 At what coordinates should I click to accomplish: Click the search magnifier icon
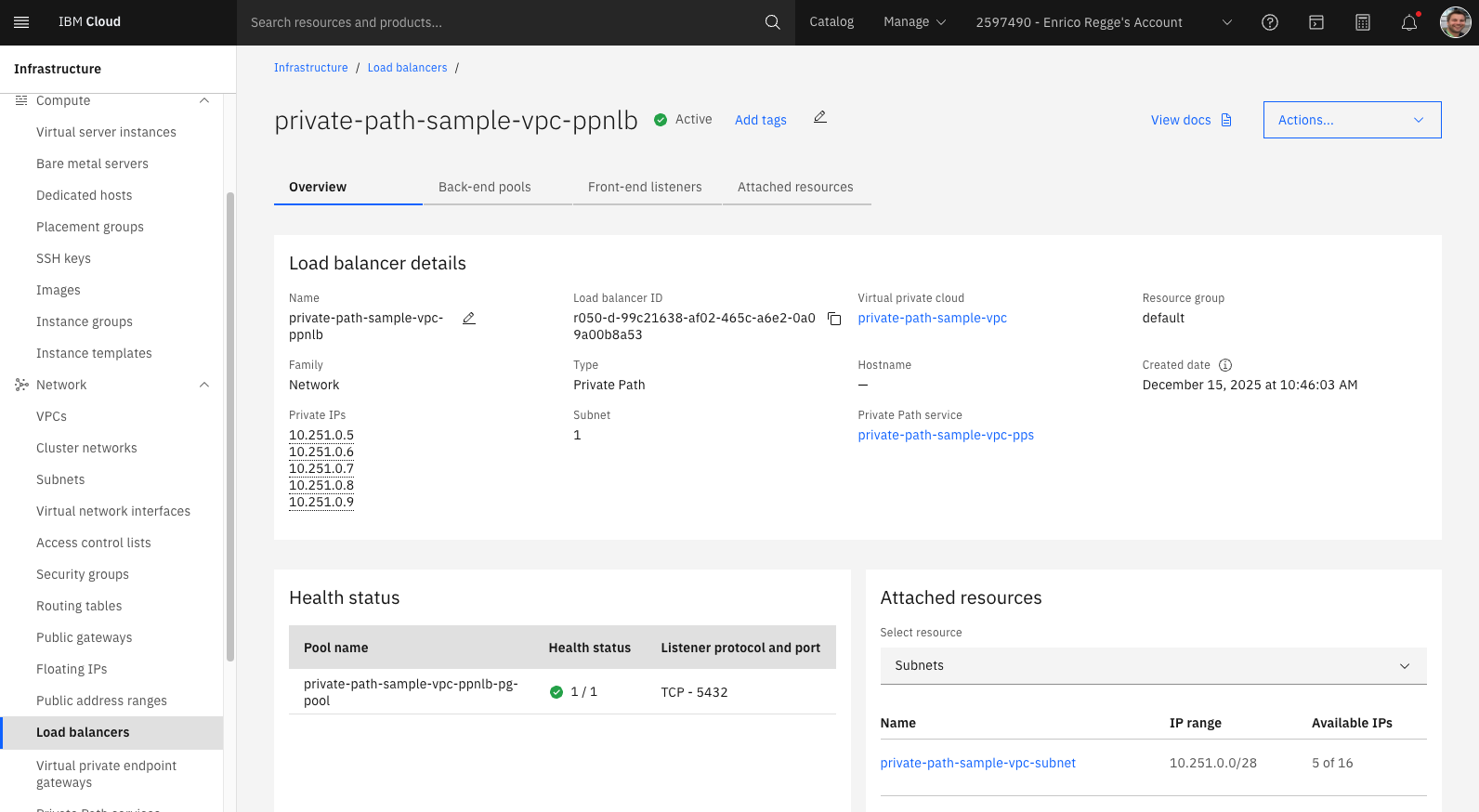(x=772, y=22)
